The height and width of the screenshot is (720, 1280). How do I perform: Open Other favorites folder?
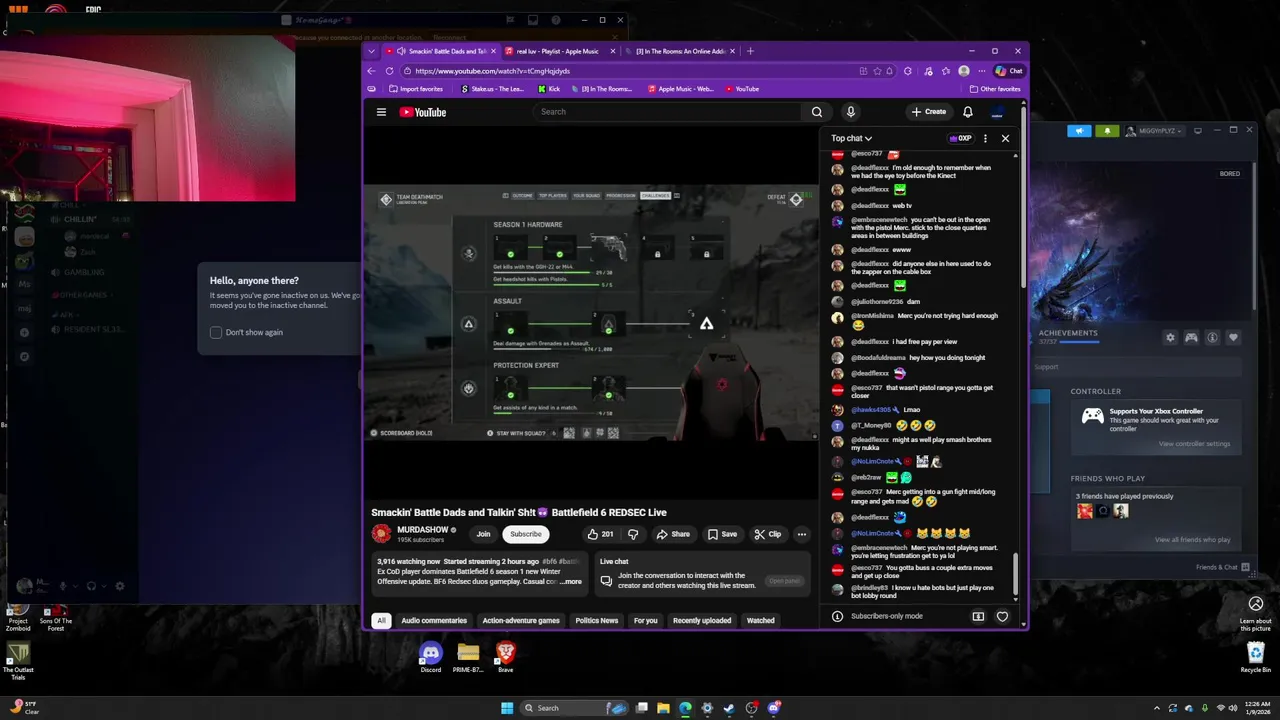pos(995,89)
